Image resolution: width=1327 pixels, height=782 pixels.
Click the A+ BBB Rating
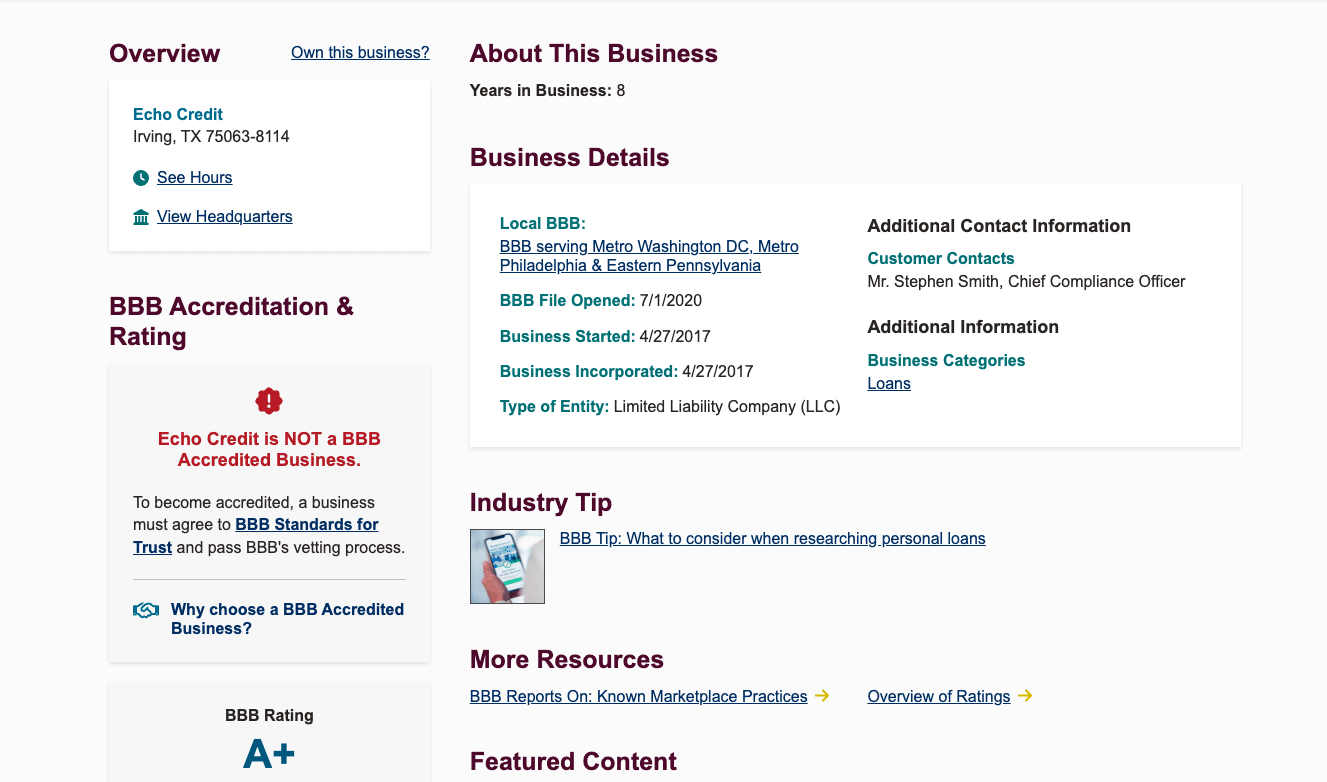[267, 756]
